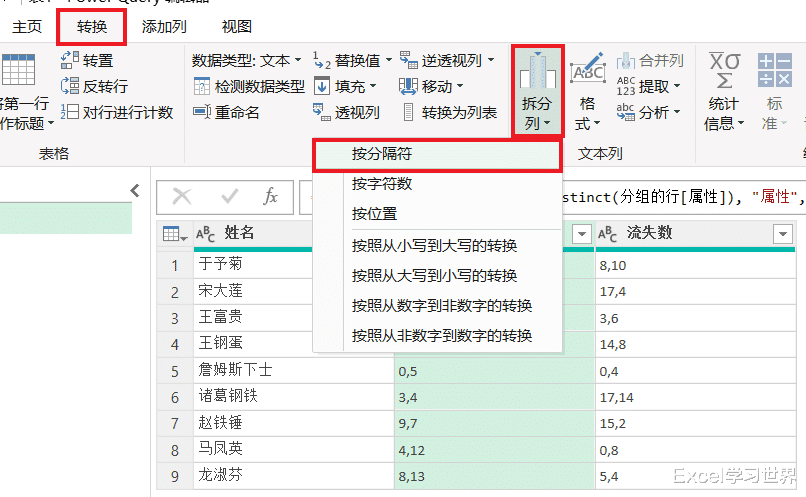Viewport: 806px width, 497px height.
Task: Collapse the queries pane chevron
Action: tap(135, 191)
